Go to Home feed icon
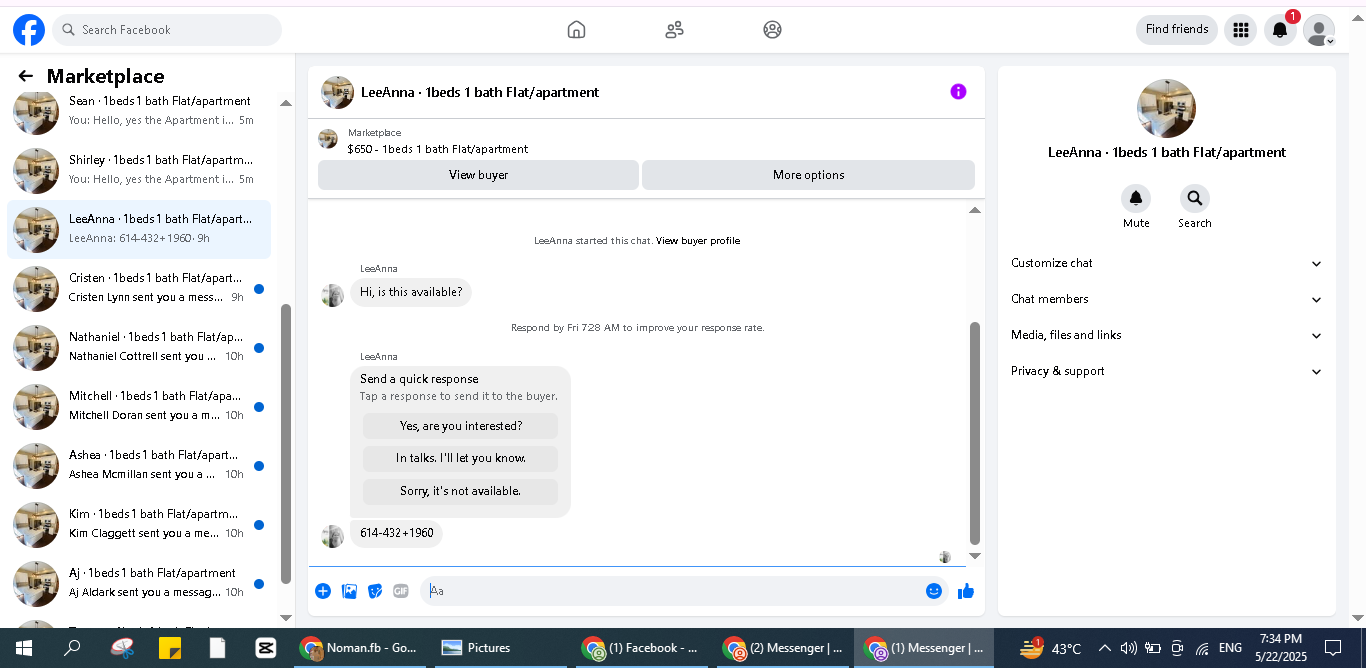This screenshot has height=668, width=1366. point(576,30)
